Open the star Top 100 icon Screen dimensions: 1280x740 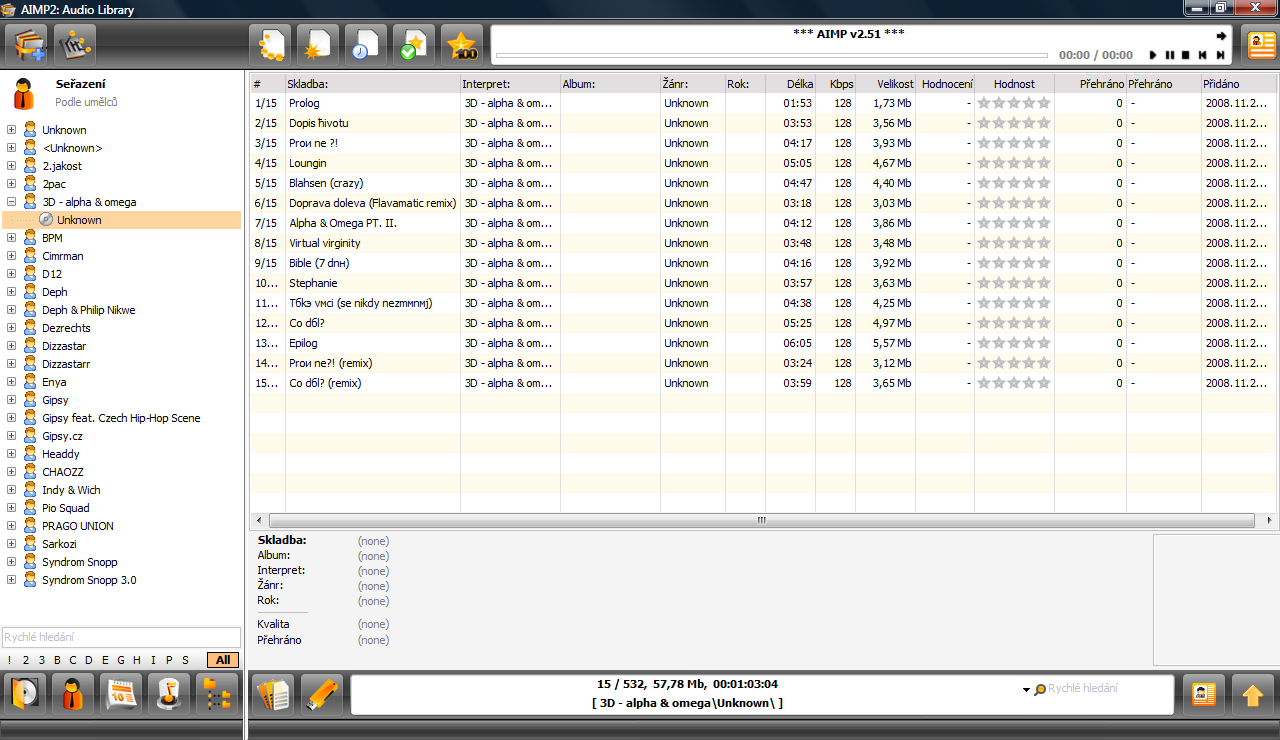462,45
